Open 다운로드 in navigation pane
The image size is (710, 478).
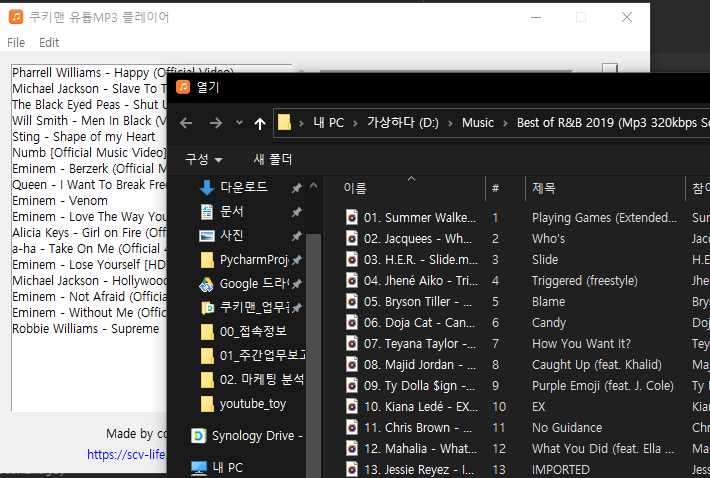click(x=244, y=187)
